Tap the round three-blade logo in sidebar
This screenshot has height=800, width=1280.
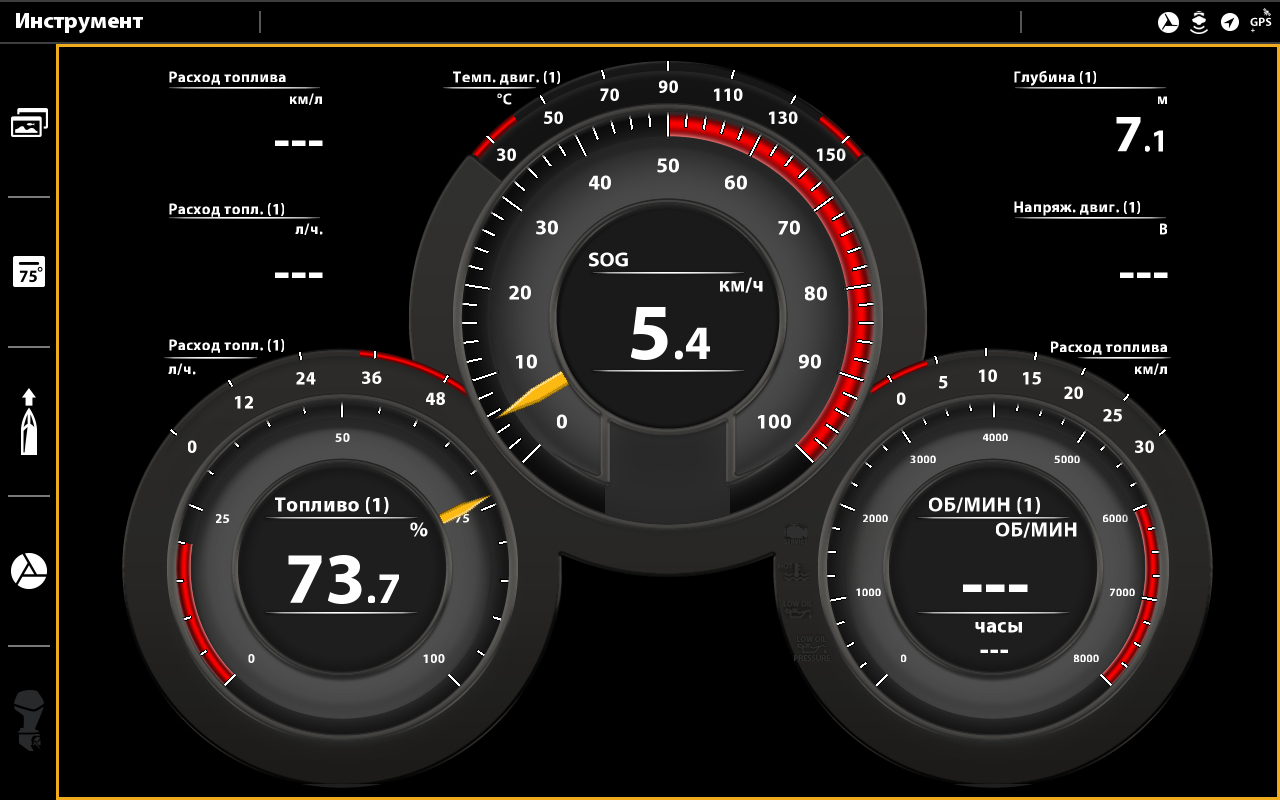pos(29,571)
